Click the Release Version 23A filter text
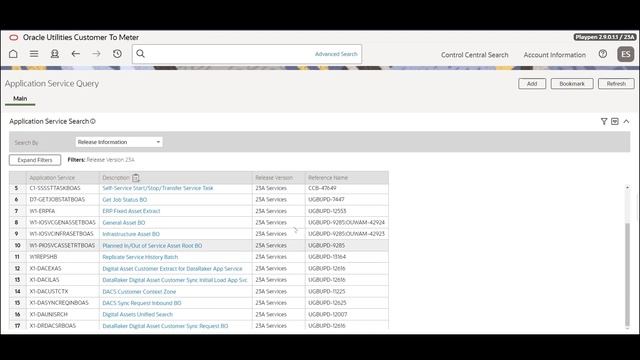Image resolution: width=640 pixels, height=360 pixels. tap(111, 160)
